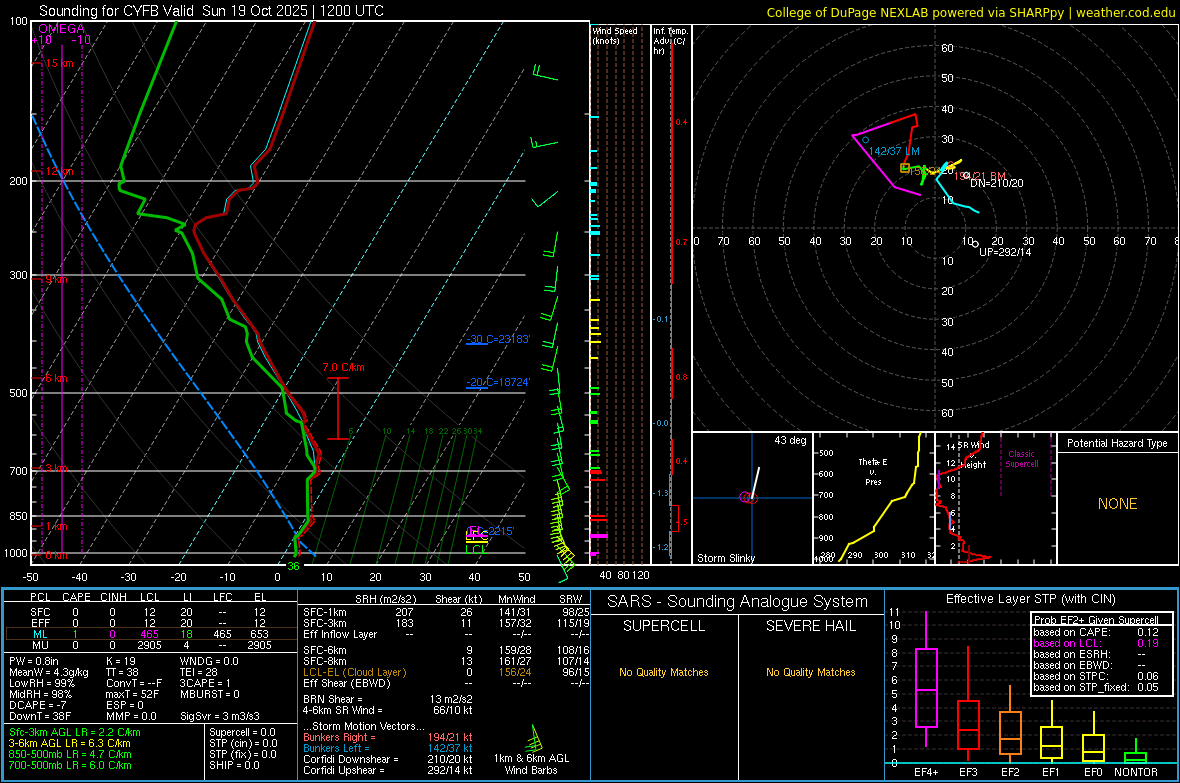This screenshot has height=783, width=1180.
Task: Click the 9 km height marker
Action: coord(56,279)
